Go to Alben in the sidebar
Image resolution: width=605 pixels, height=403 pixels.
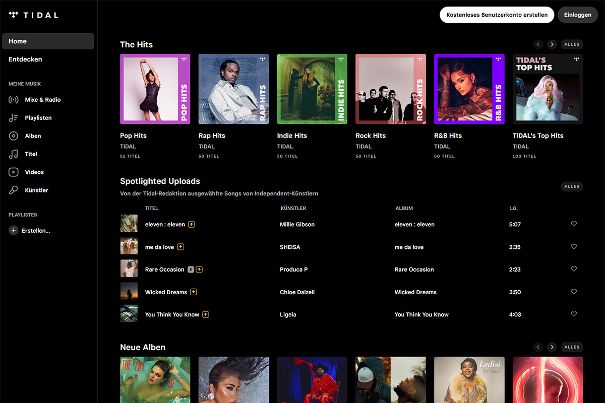click(x=34, y=135)
